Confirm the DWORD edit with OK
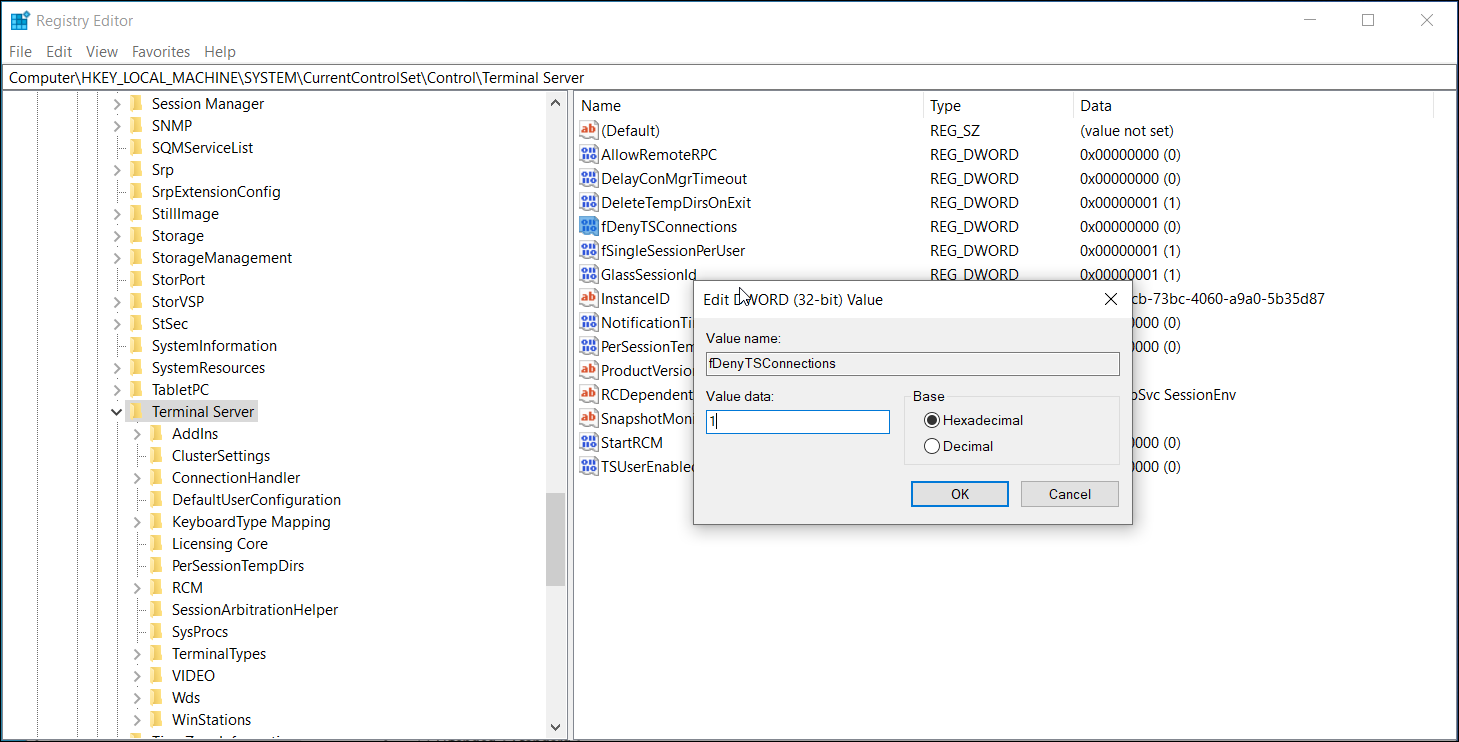This screenshot has height=742, width=1459. click(x=960, y=494)
